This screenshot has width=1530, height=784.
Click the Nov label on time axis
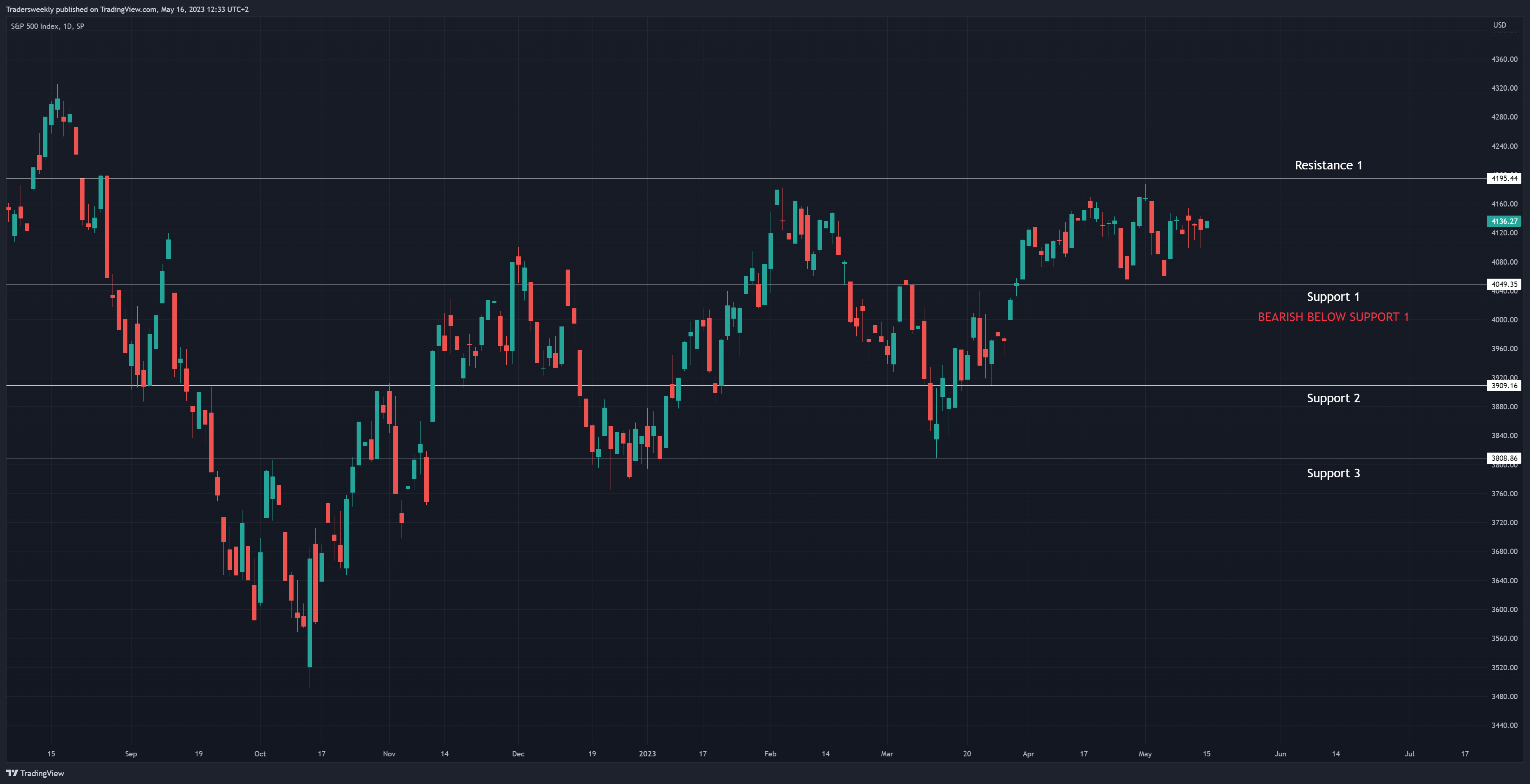[x=389, y=754]
